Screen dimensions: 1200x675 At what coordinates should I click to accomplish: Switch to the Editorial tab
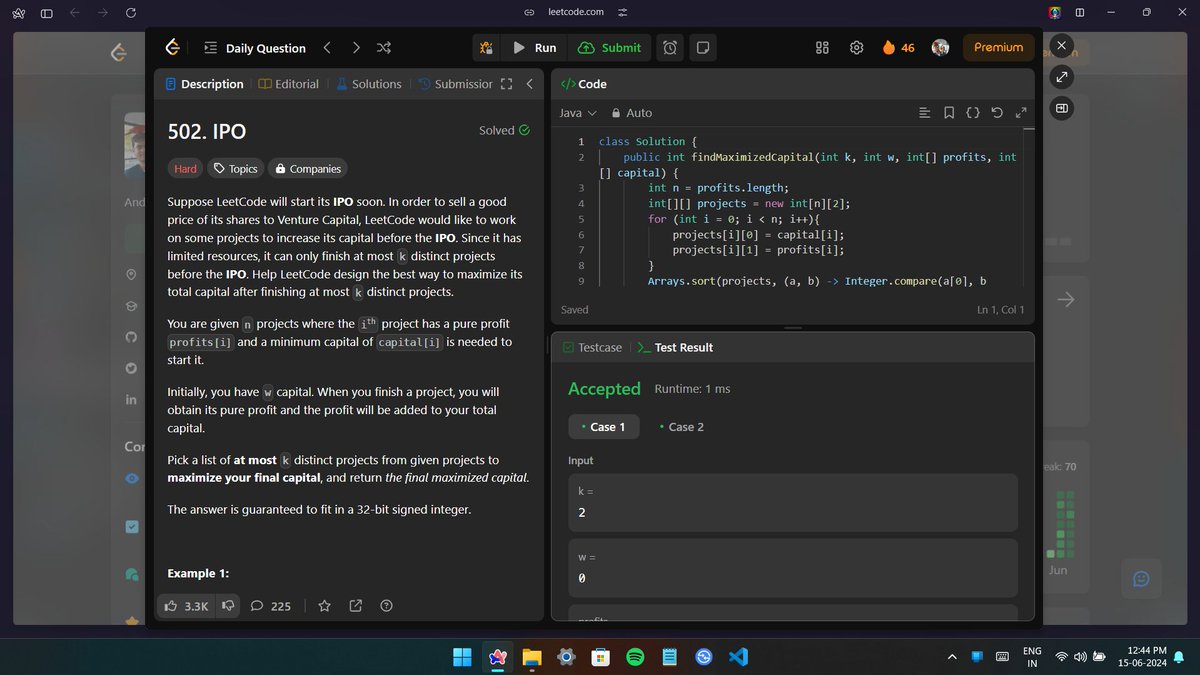point(288,84)
